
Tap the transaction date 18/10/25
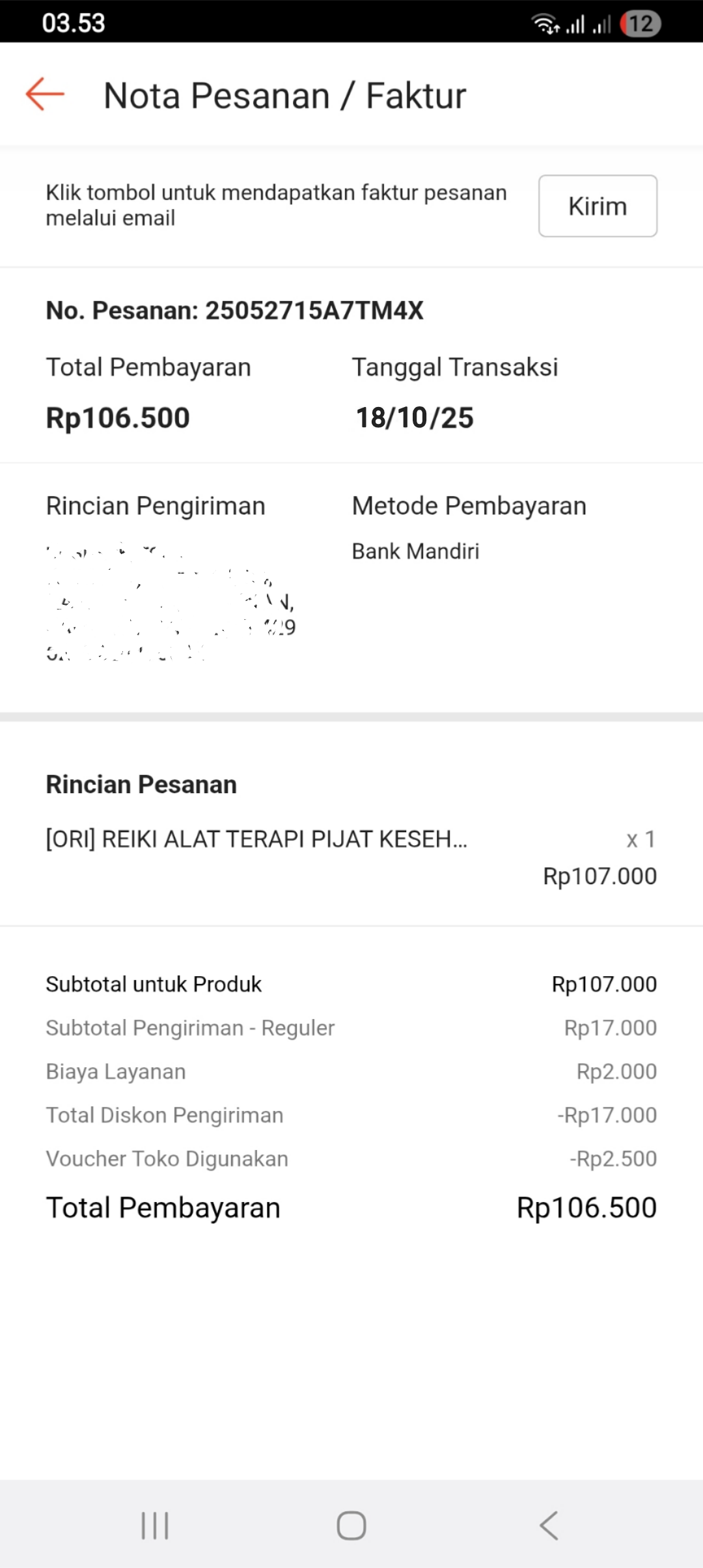click(415, 418)
